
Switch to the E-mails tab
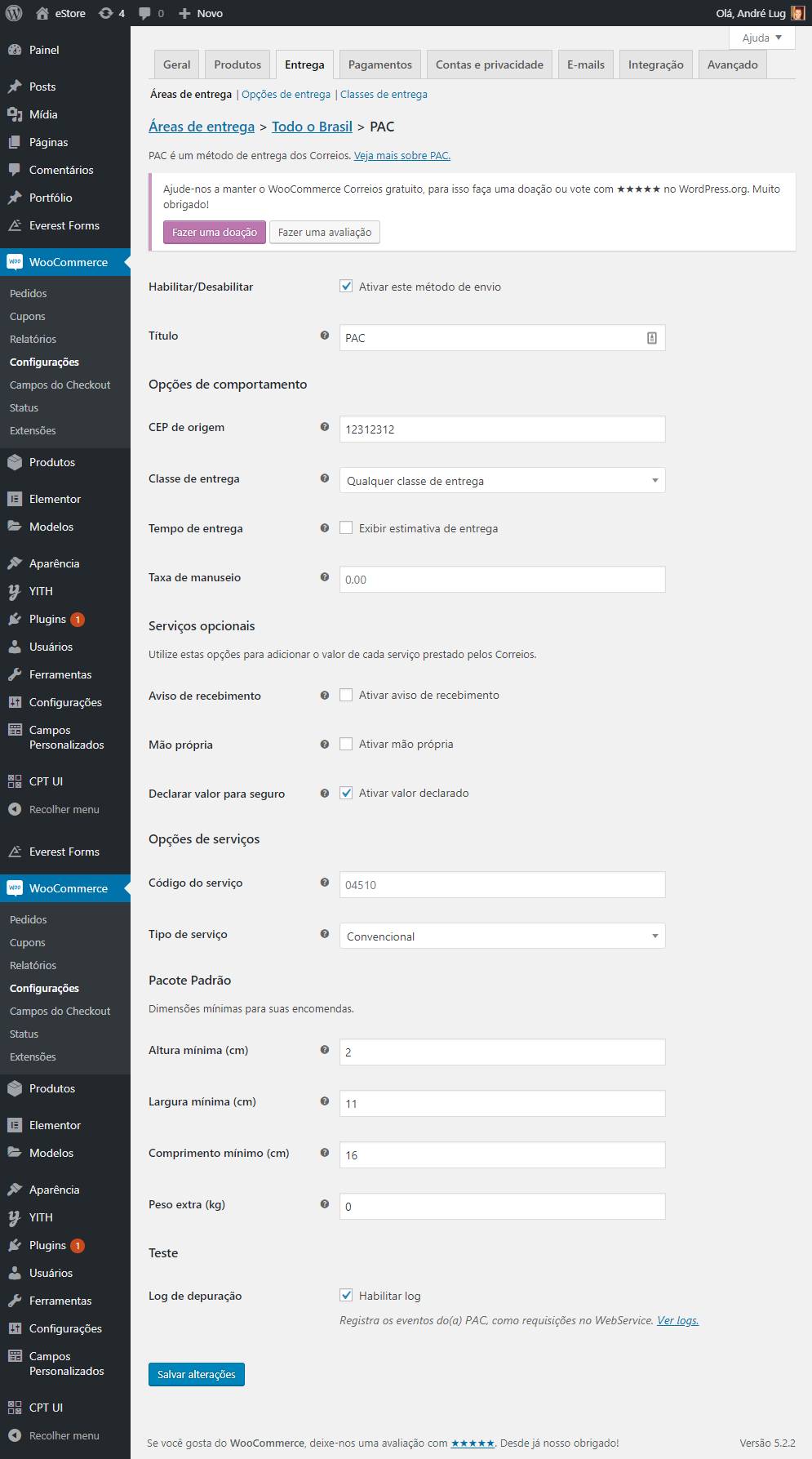(586, 64)
